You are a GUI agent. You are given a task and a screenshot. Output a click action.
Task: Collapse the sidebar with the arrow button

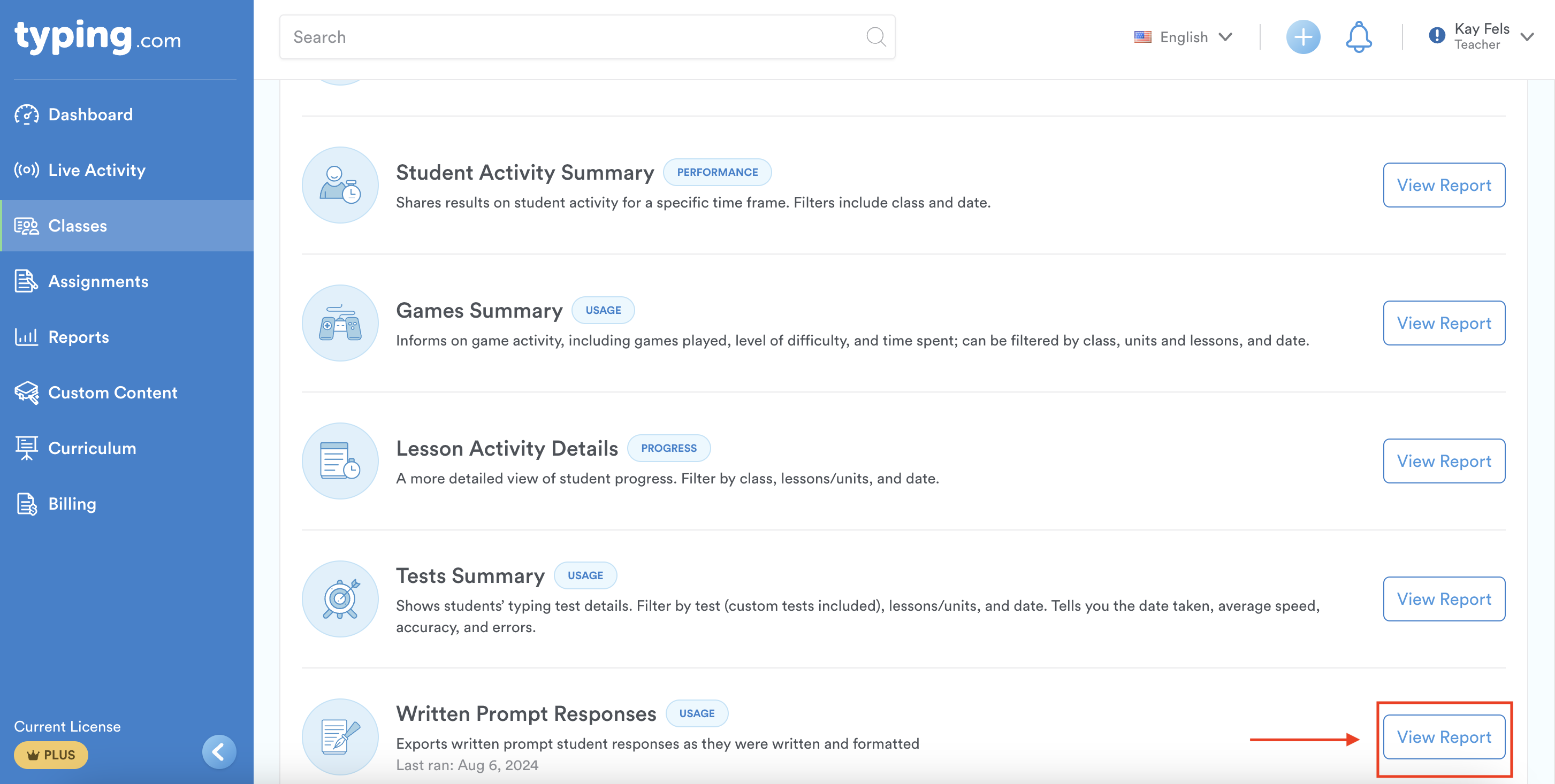pos(218,752)
